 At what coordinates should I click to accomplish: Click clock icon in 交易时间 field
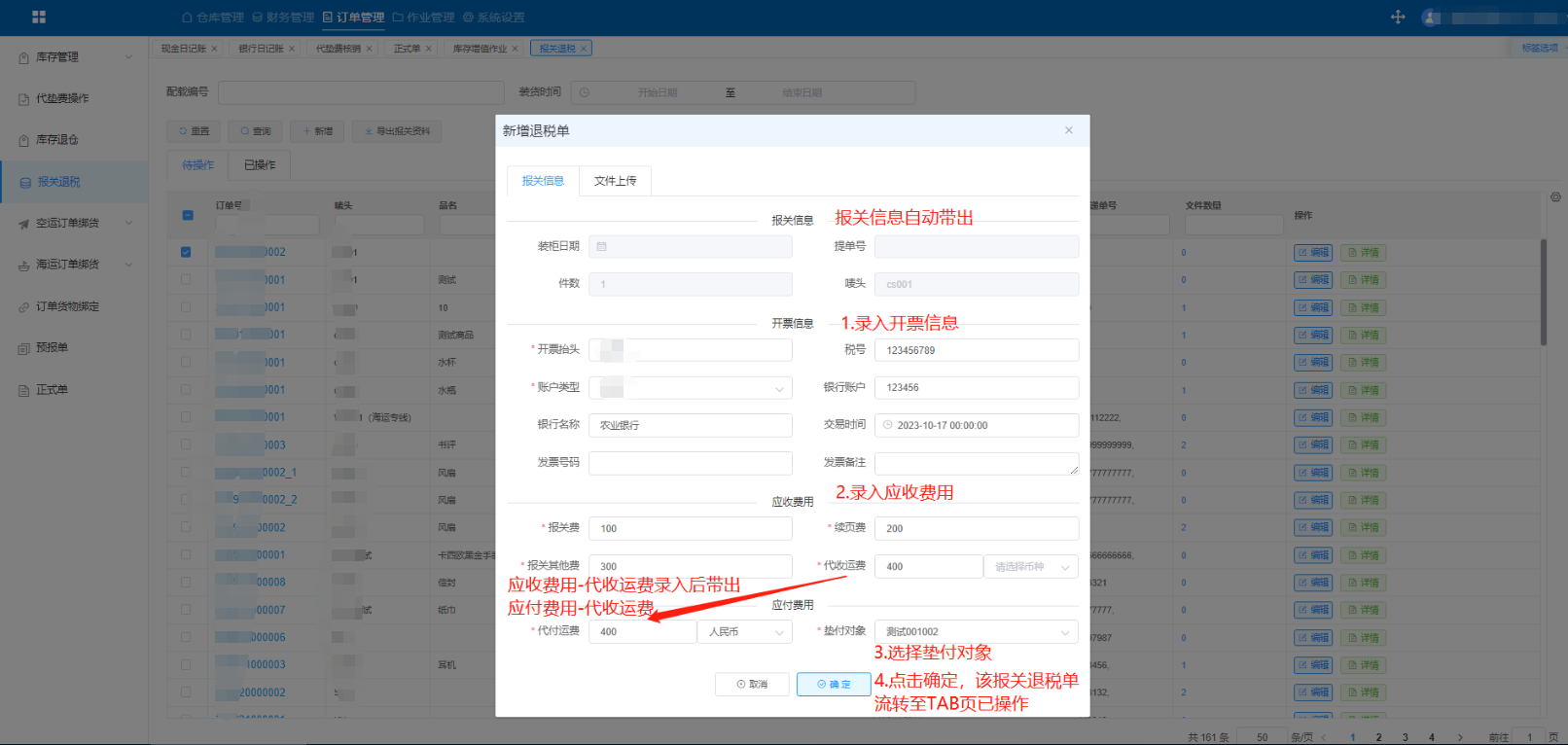click(887, 425)
